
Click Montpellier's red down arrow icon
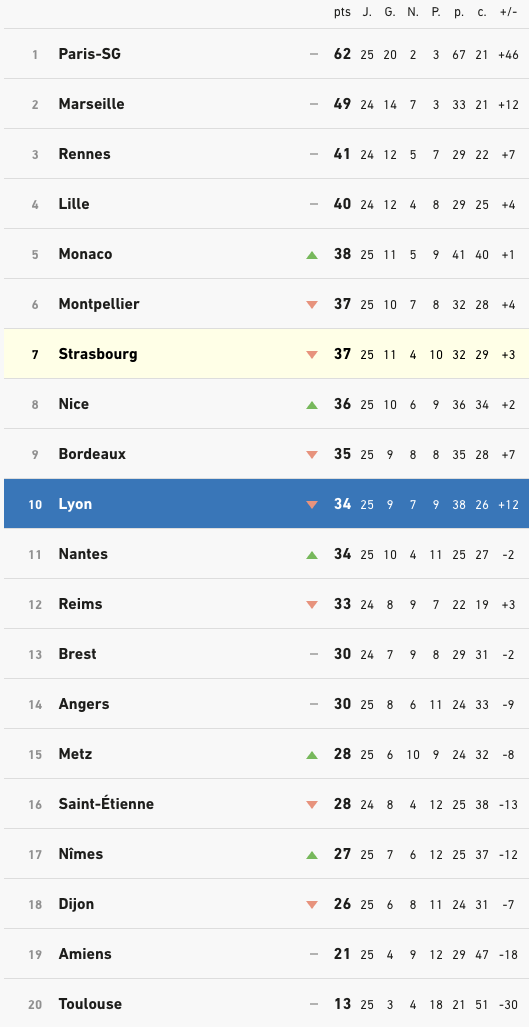tap(312, 305)
